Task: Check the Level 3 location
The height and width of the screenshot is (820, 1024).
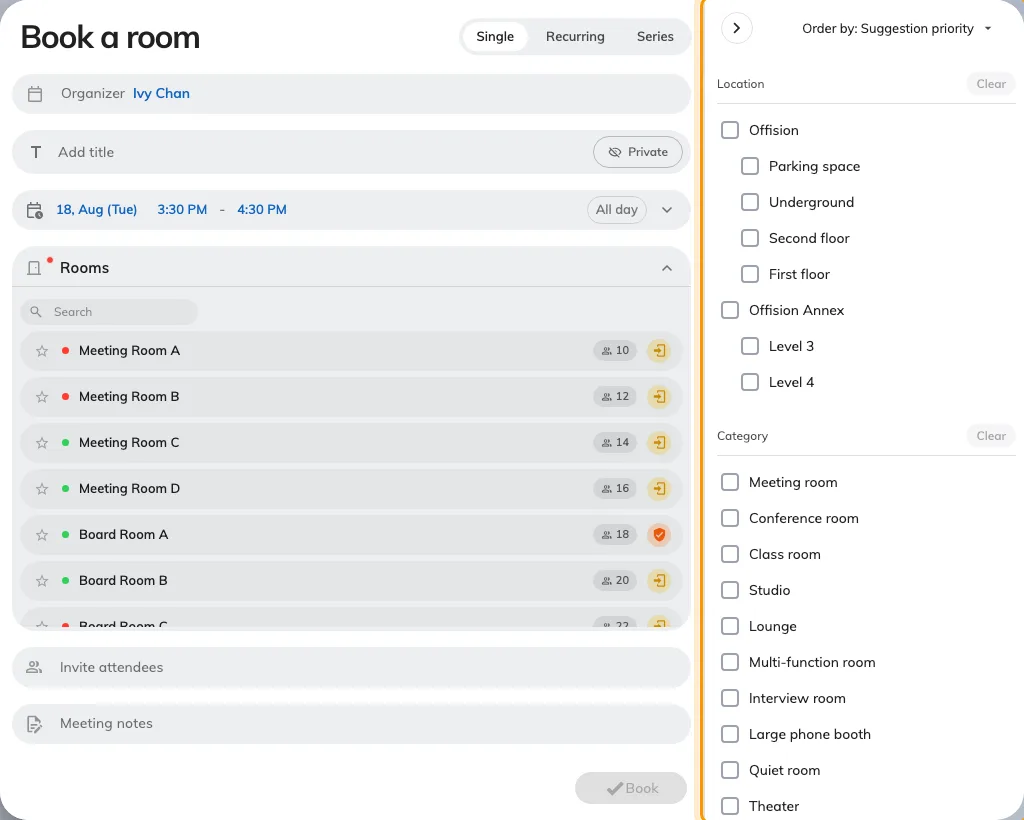Action: pyautogui.click(x=750, y=346)
